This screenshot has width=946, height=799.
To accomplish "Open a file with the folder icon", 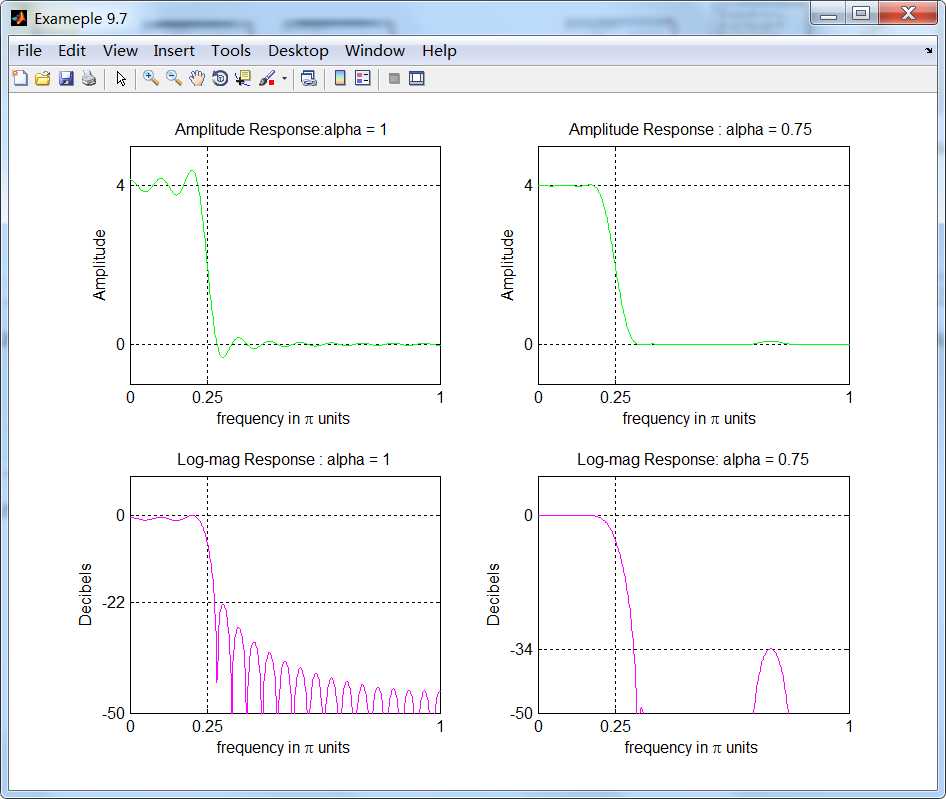I will [43, 78].
